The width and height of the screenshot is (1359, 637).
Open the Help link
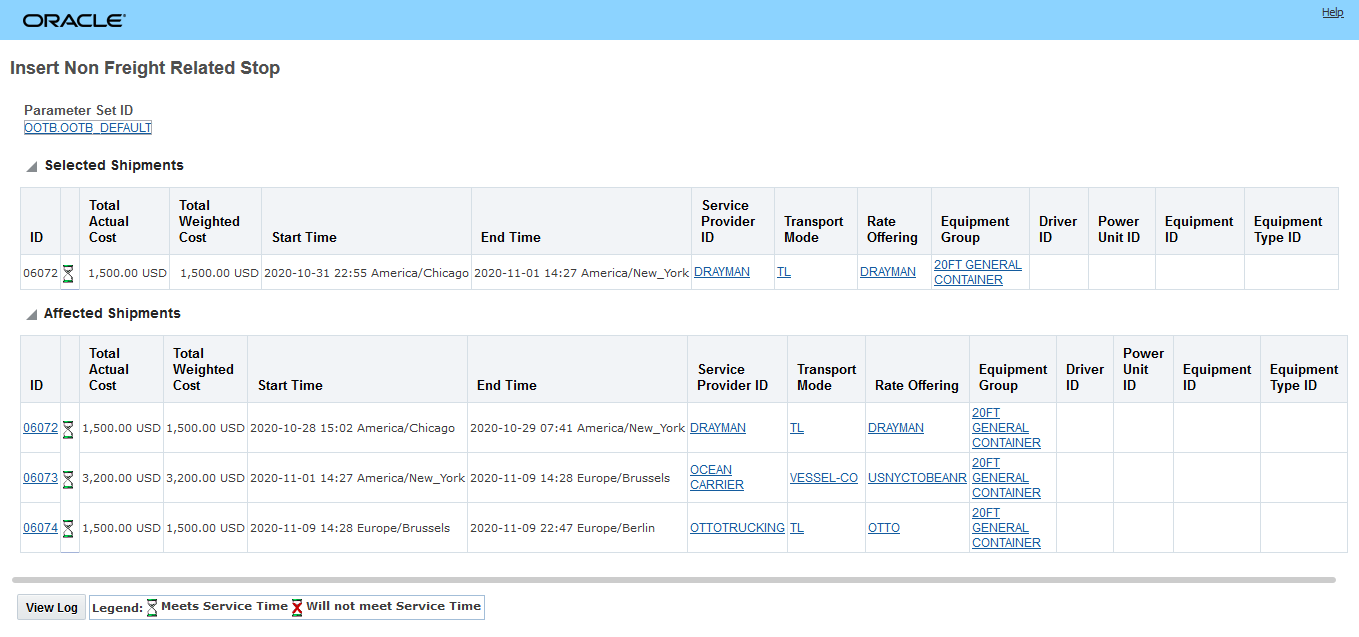(1332, 13)
